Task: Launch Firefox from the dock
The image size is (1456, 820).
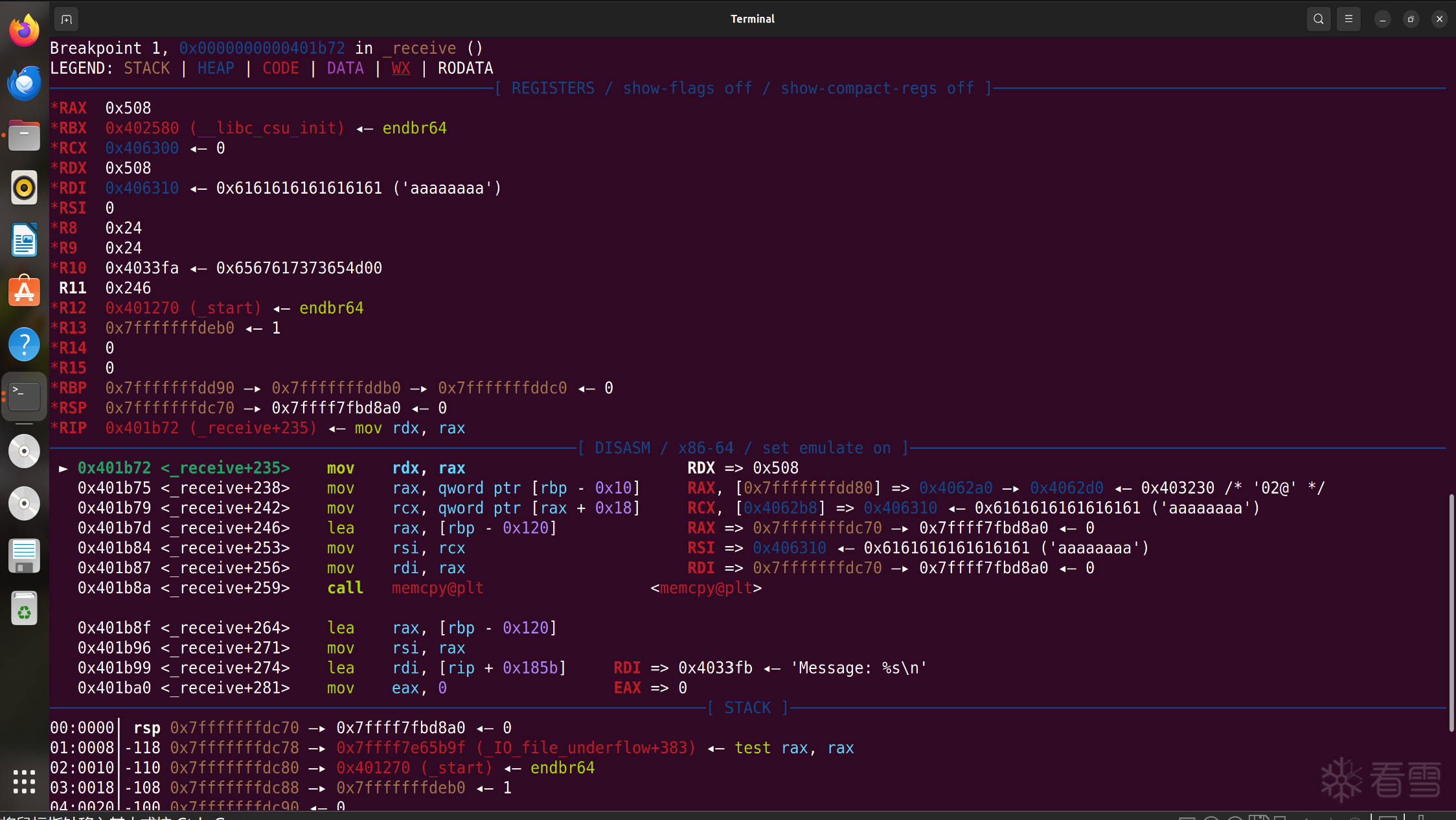Action: point(25,30)
